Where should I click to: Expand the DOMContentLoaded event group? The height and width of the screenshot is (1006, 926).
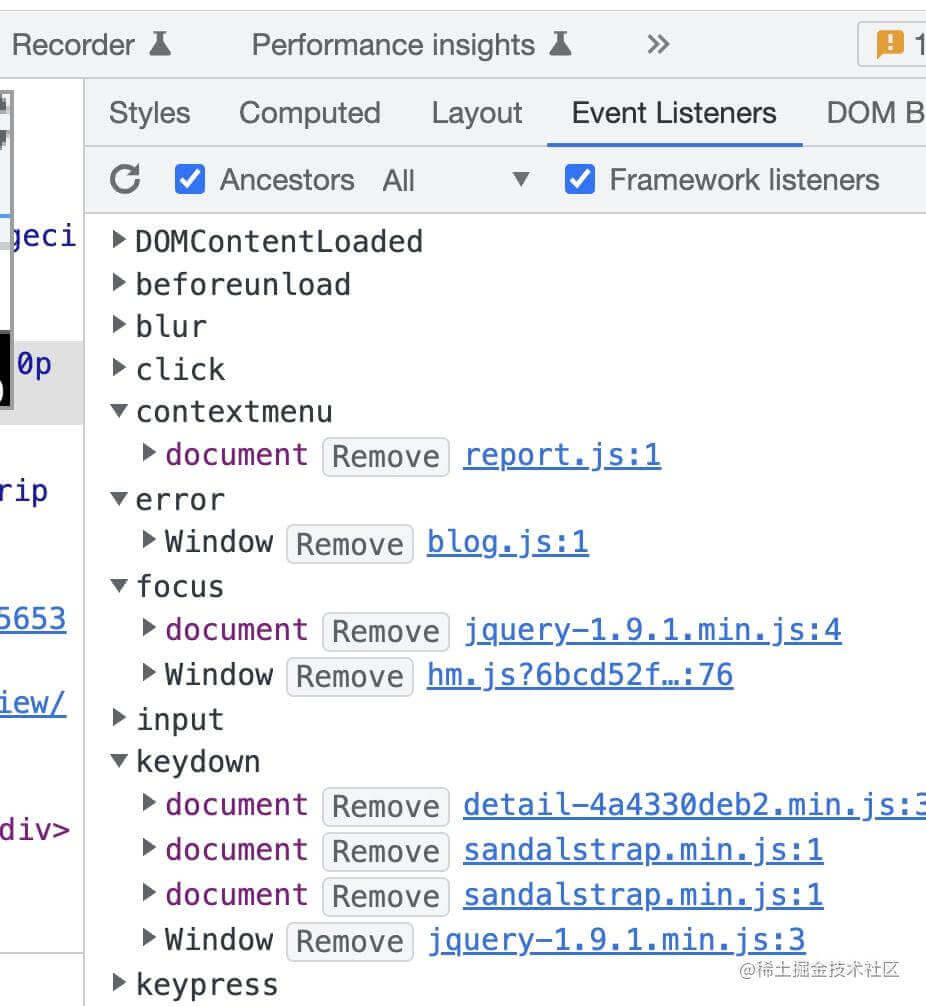[120, 241]
